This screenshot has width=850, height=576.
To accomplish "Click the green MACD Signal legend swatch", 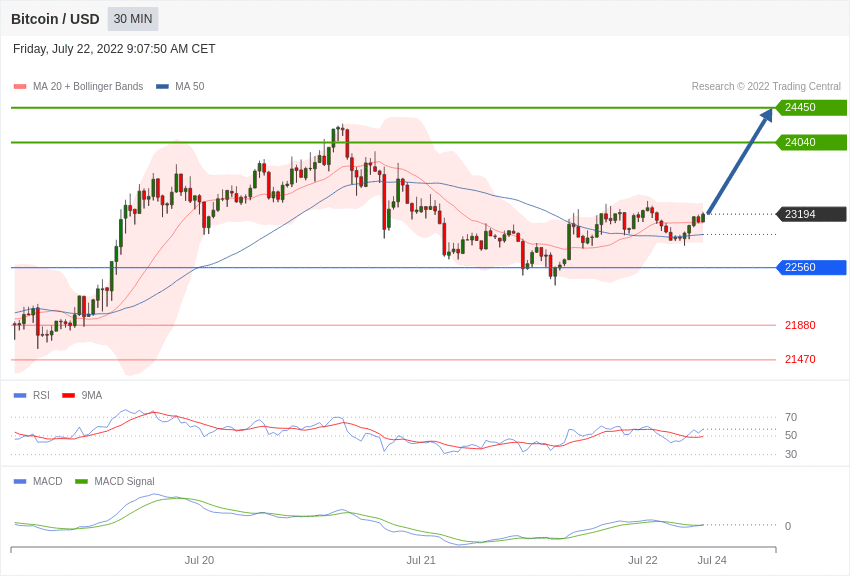I will tap(81, 482).
